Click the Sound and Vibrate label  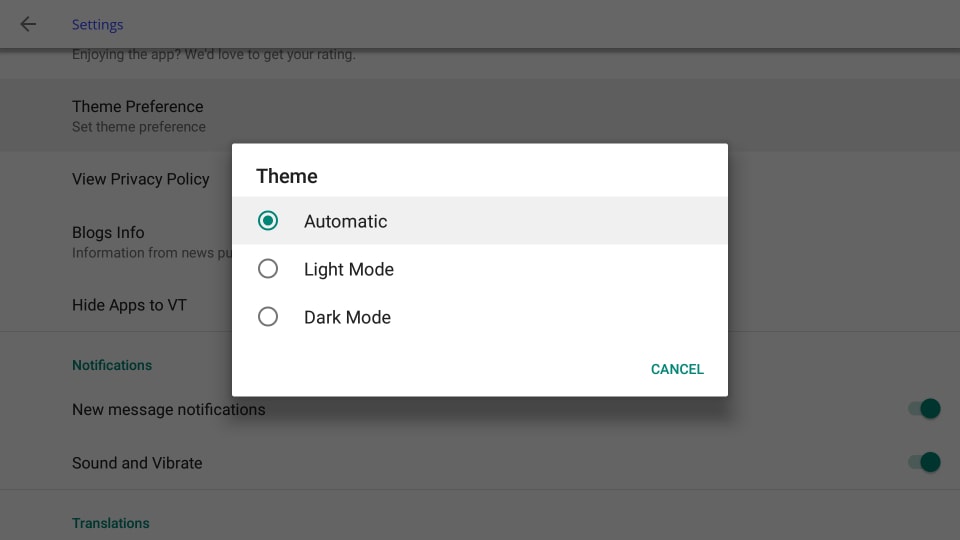click(x=137, y=463)
